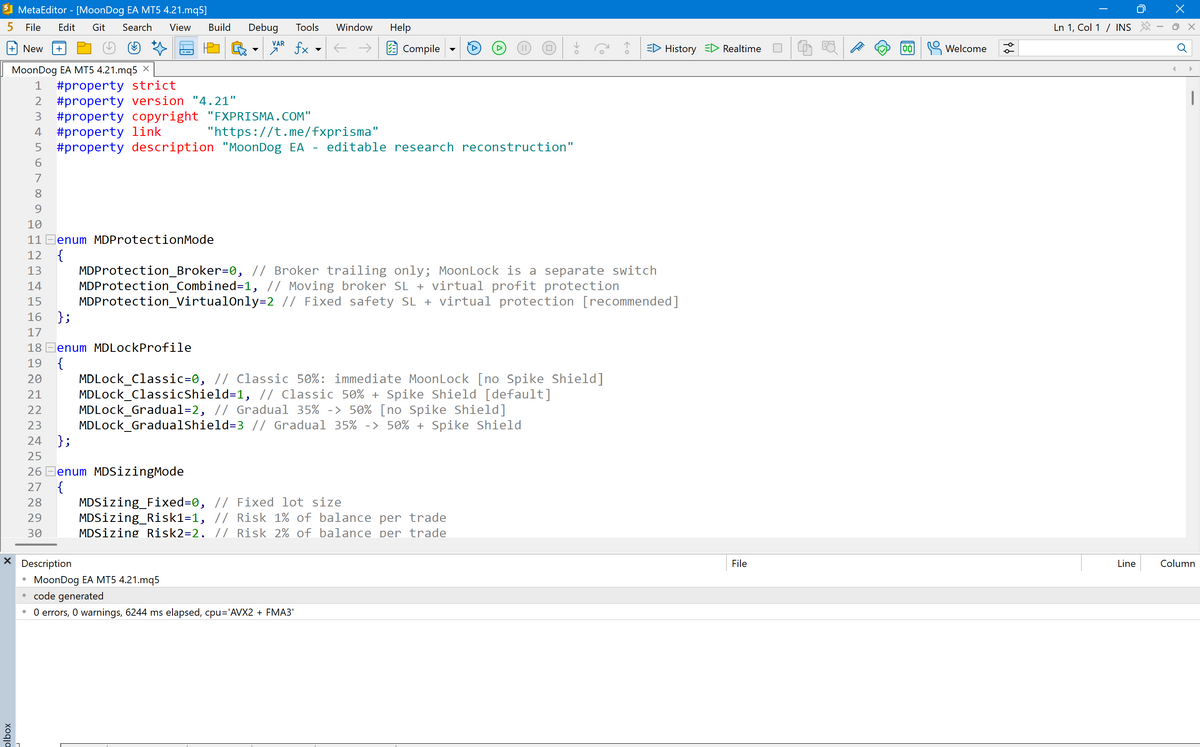Image resolution: width=1200 pixels, height=747 pixels.
Task: Click the fx functions list icon
Action: click(303, 48)
